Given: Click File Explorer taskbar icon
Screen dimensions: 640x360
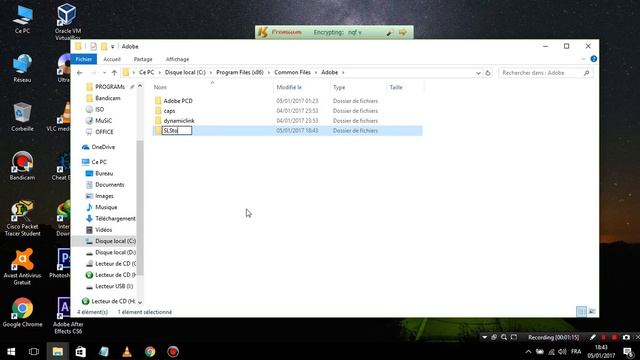Looking at the screenshot, I should click(58, 351).
